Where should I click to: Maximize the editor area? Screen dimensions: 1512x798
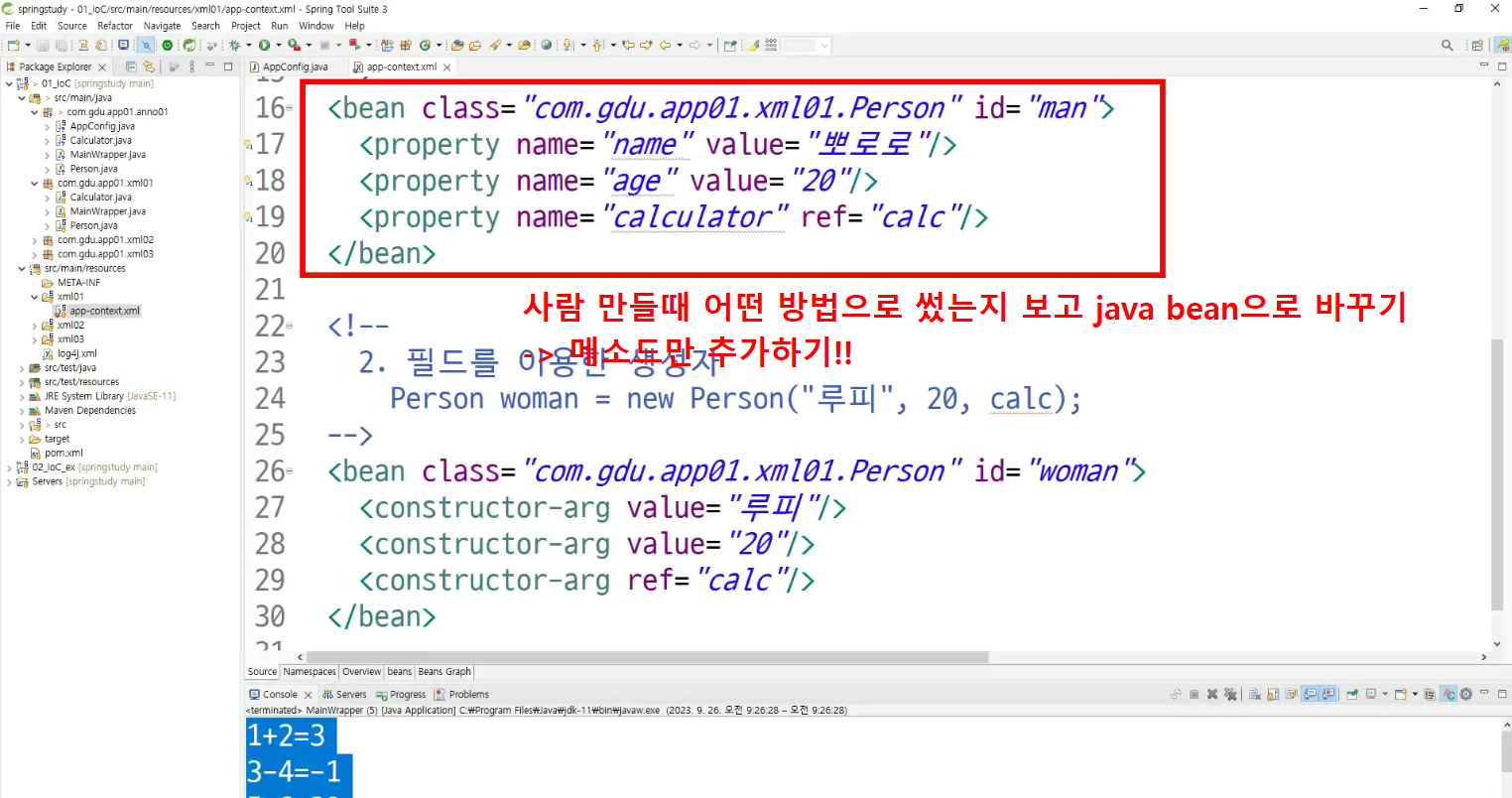[1502, 66]
